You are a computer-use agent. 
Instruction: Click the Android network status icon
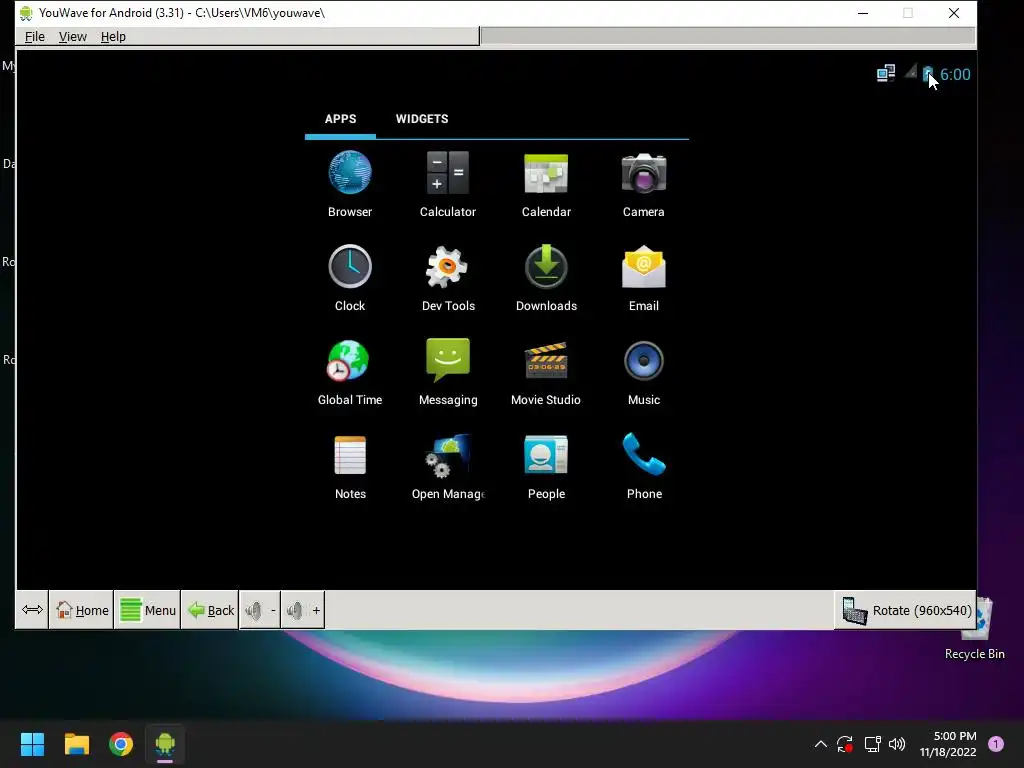tap(886, 73)
